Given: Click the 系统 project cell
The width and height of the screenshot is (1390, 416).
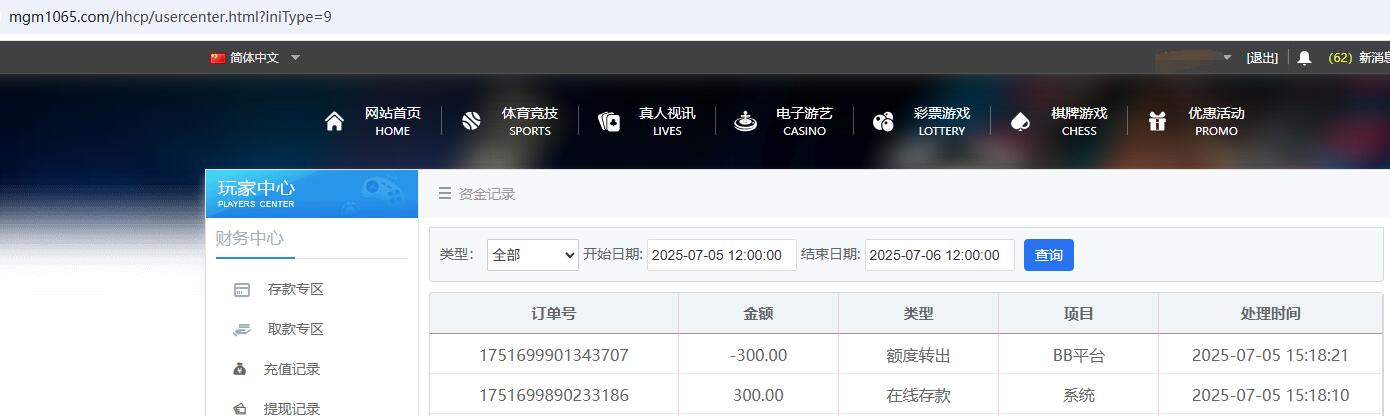Looking at the screenshot, I should tap(1078, 395).
